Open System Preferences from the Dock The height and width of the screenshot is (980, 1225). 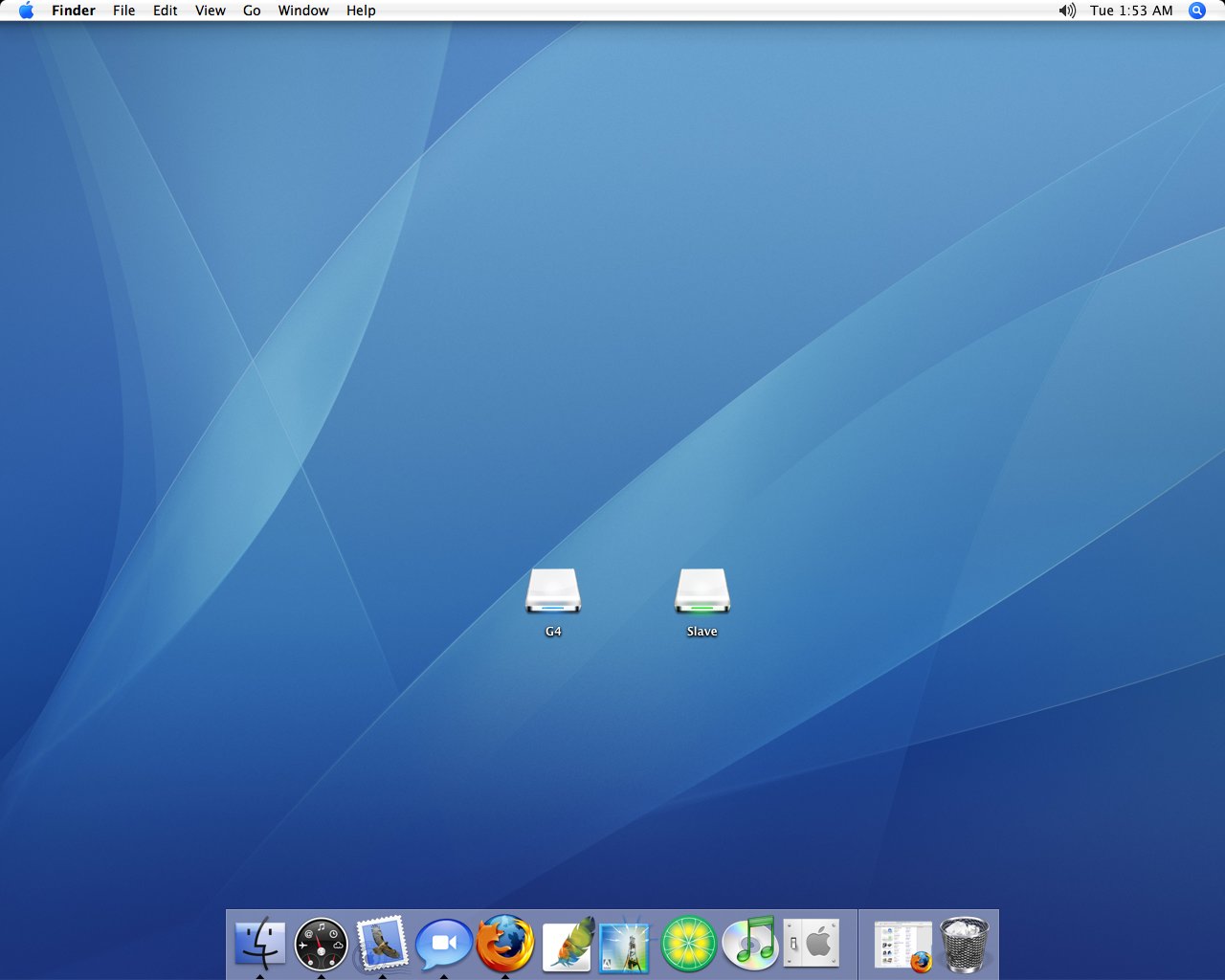pyautogui.click(x=812, y=944)
